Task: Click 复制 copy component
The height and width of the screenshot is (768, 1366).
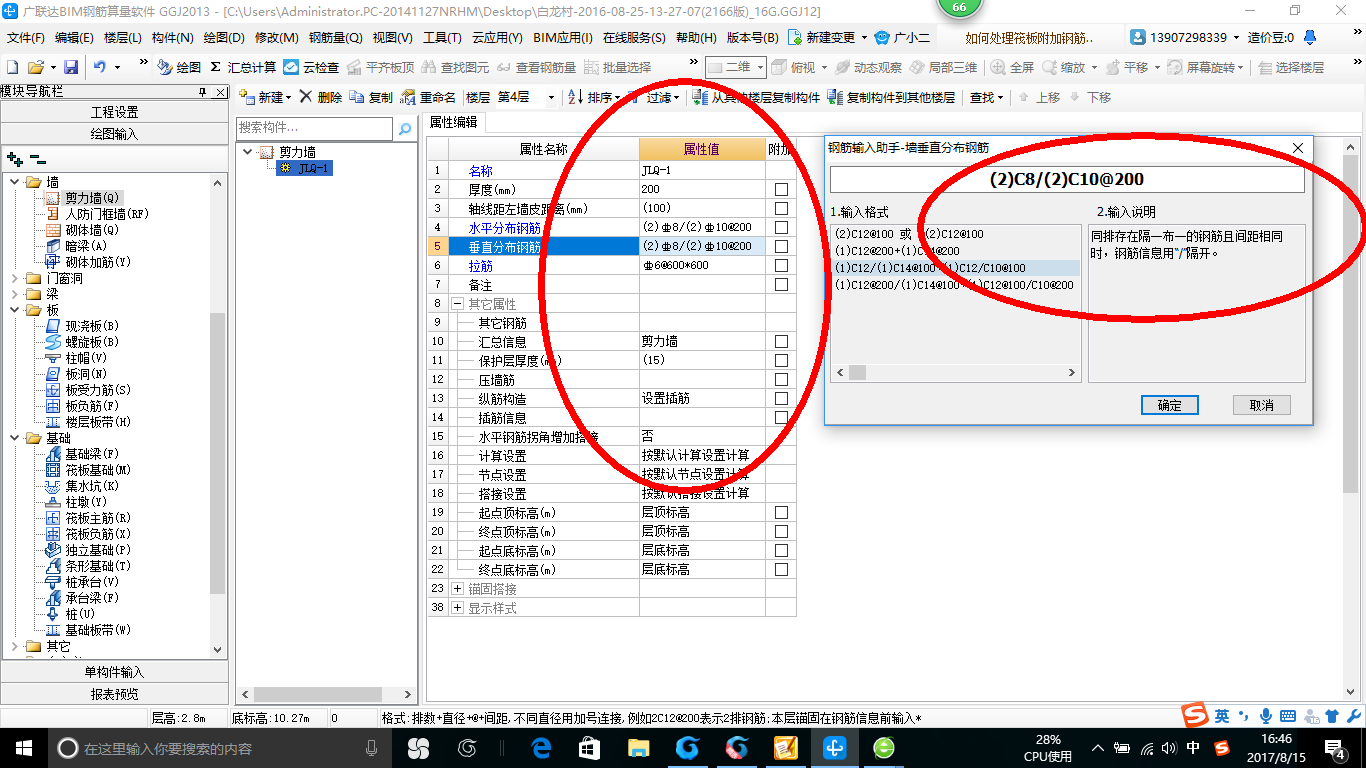Action: pos(372,98)
